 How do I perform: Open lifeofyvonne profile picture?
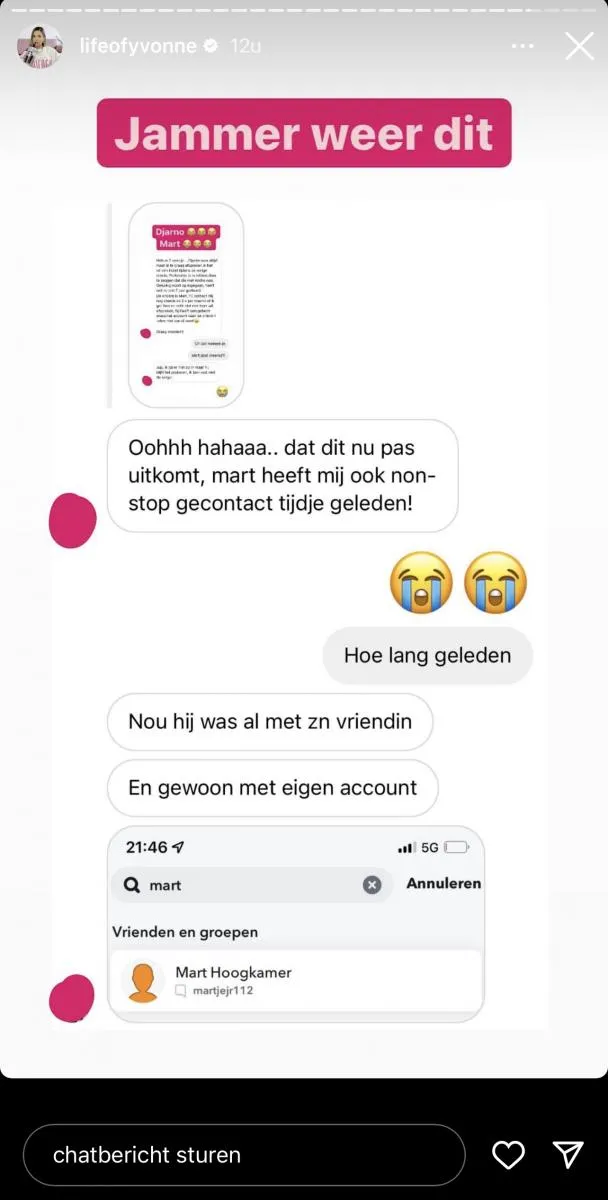[x=40, y=46]
